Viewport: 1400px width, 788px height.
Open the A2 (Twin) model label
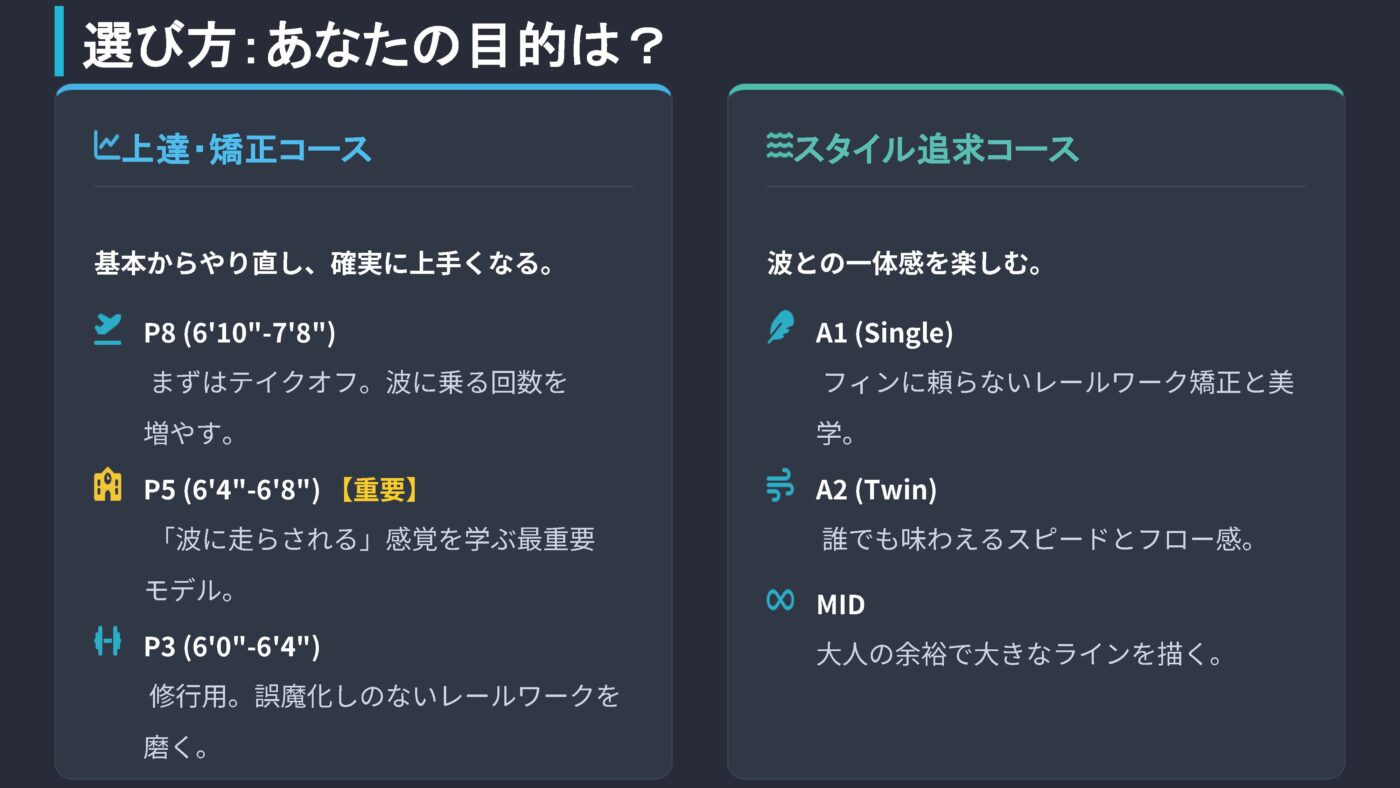(x=876, y=490)
